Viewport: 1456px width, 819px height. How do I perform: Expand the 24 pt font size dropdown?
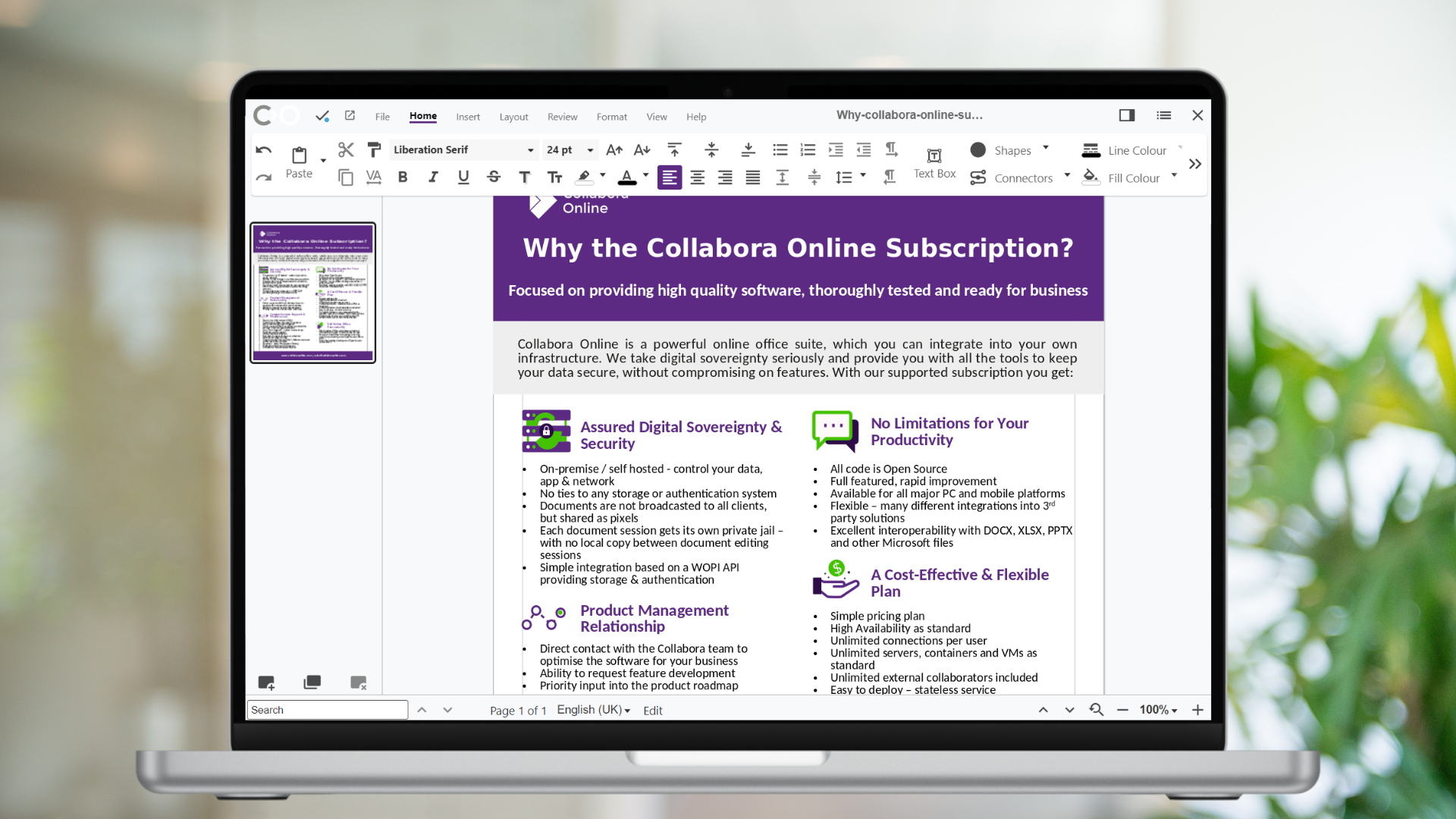(x=590, y=150)
